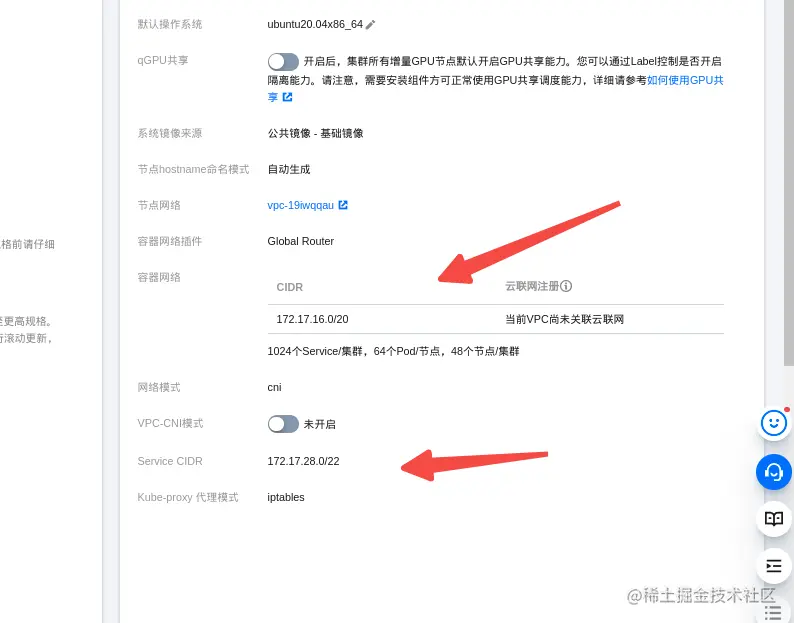Toggle the qGPU共享 switch
This screenshot has width=794, height=623.
coord(283,62)
